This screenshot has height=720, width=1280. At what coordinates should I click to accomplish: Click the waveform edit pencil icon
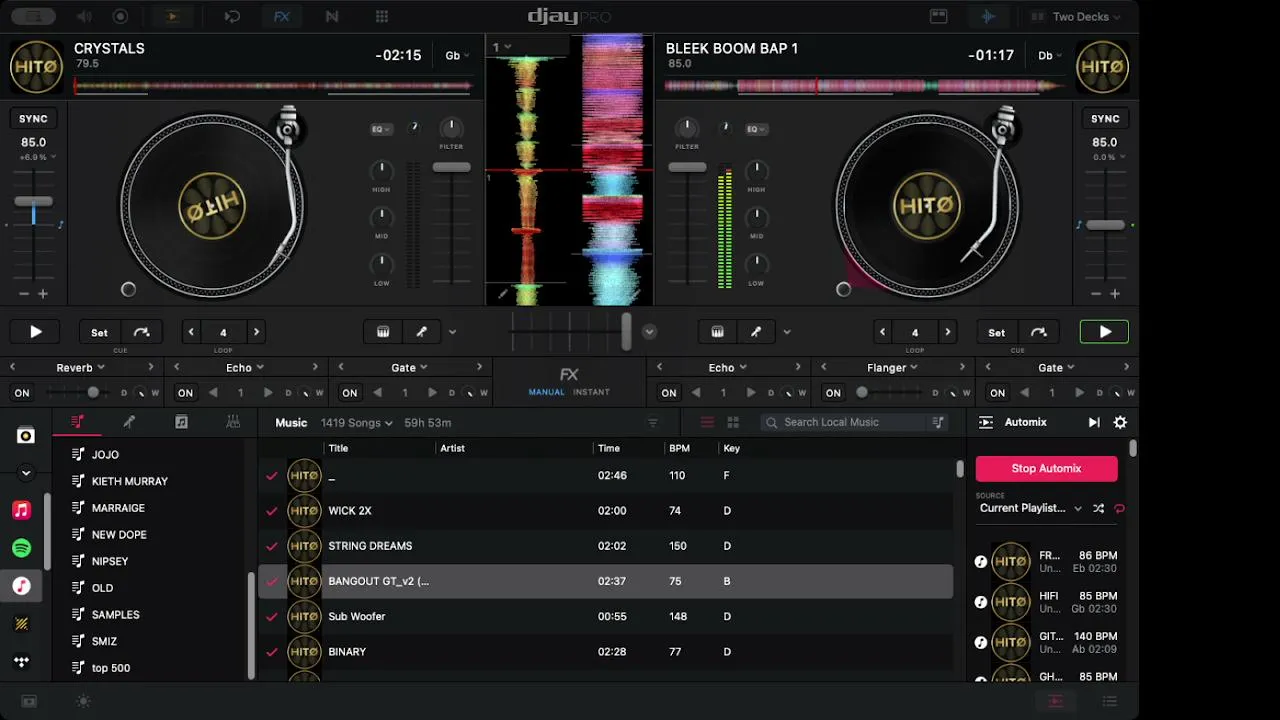(503, 294)
